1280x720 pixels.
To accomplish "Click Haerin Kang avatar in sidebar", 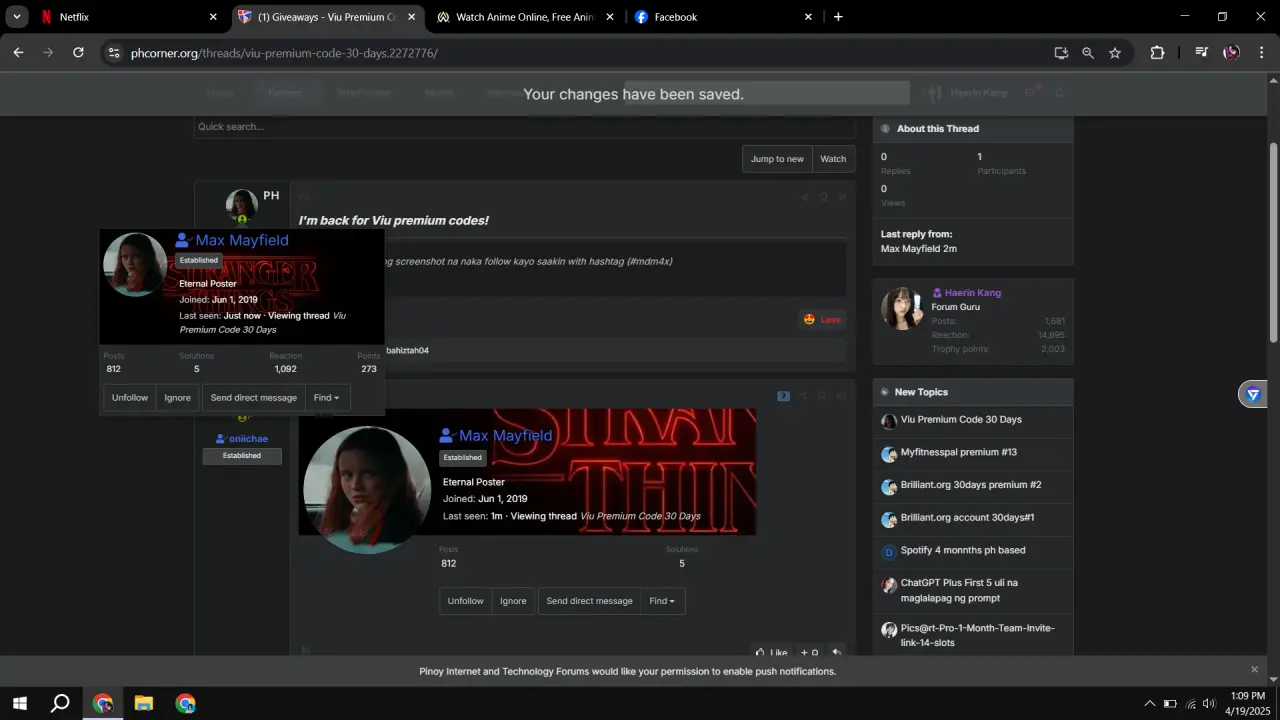I will tap(902, 309).
